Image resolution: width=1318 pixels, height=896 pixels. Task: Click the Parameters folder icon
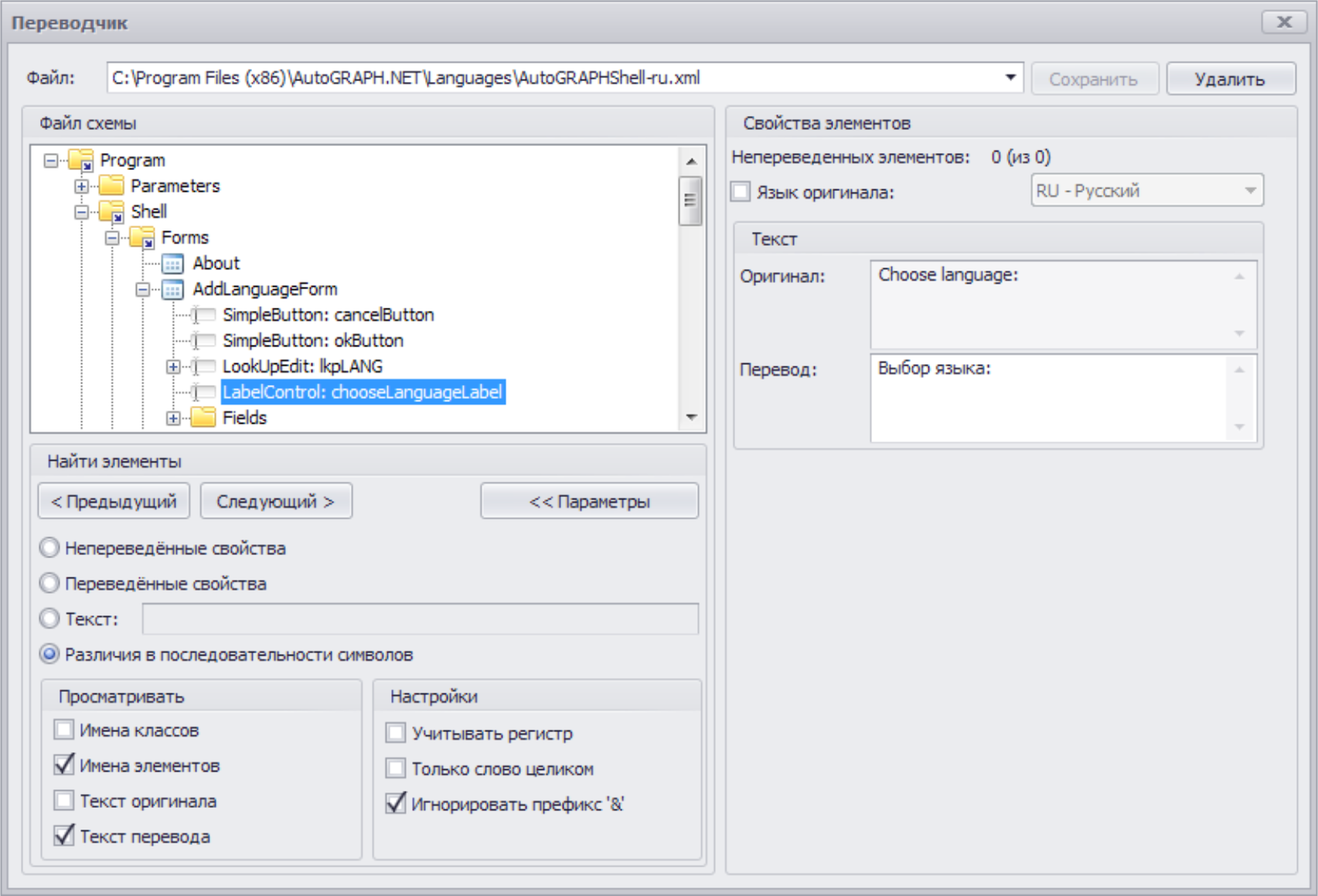coord(112,186)
